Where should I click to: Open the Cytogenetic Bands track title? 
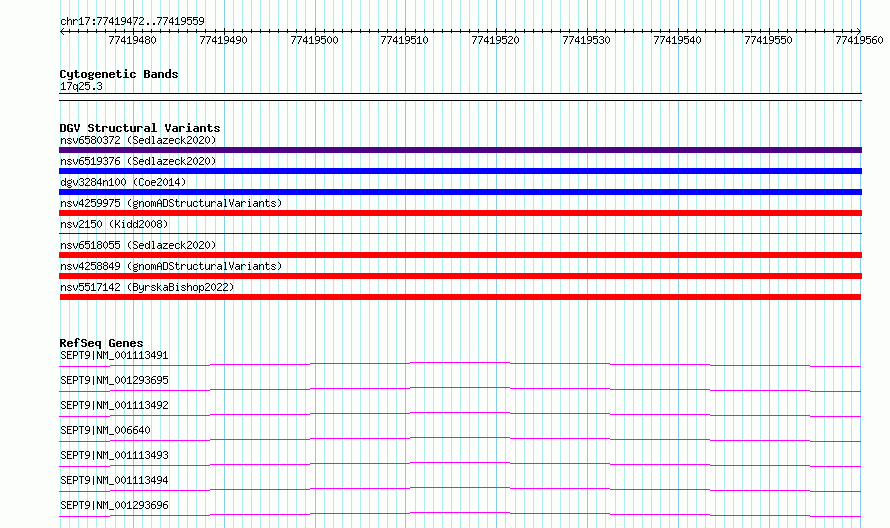(x=119, y=74)
